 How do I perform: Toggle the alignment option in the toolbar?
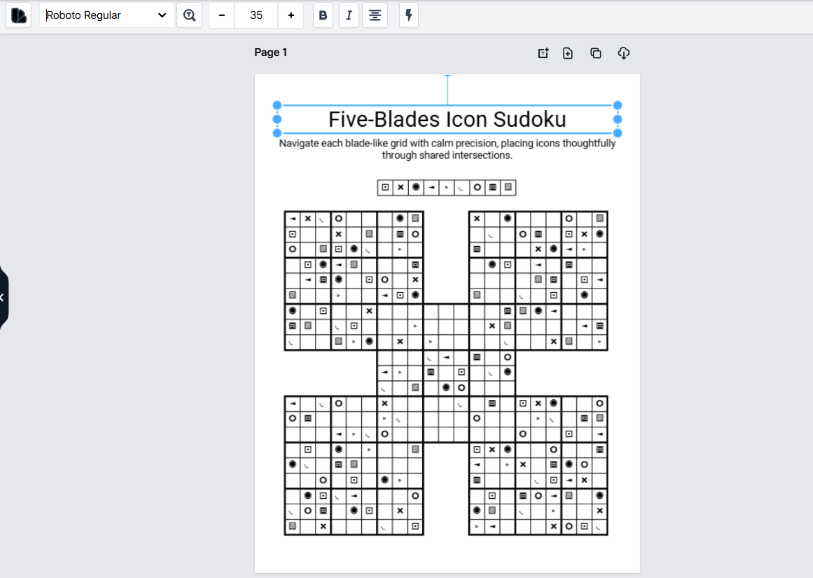coord(374,15)
